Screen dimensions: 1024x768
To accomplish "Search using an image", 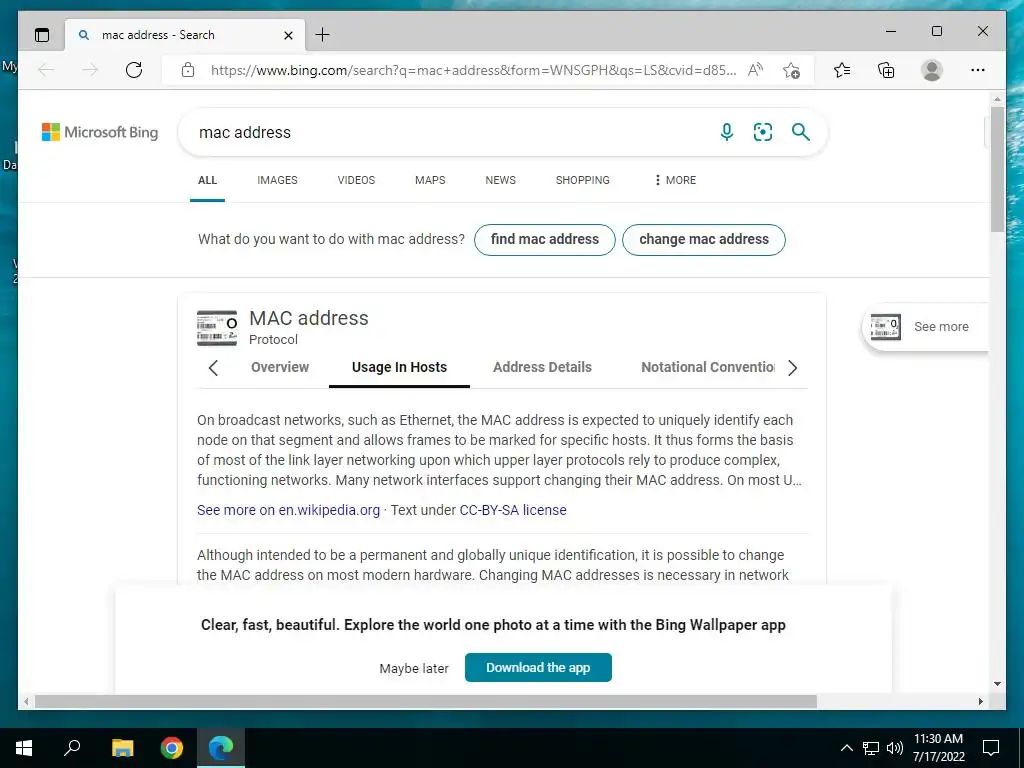I will [763, 132].
